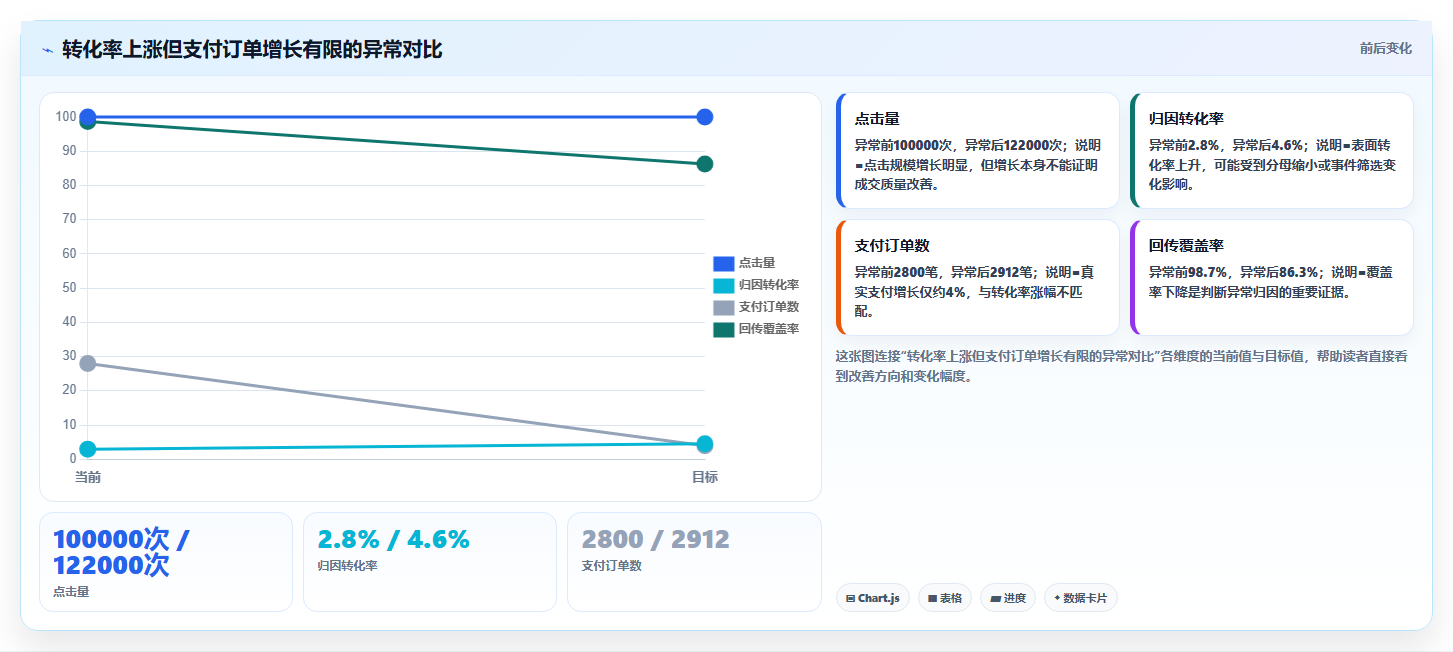
Task: Click the 100 y-axis tick label
Action: (66, 117)
